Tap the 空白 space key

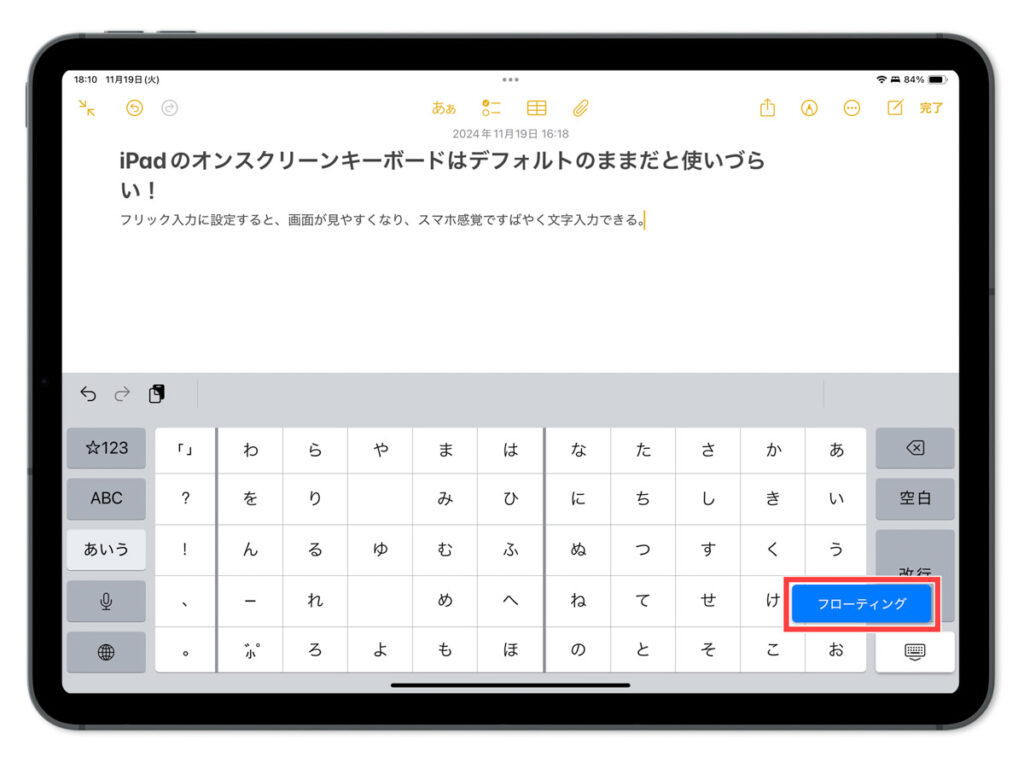[x=915, y=498]
